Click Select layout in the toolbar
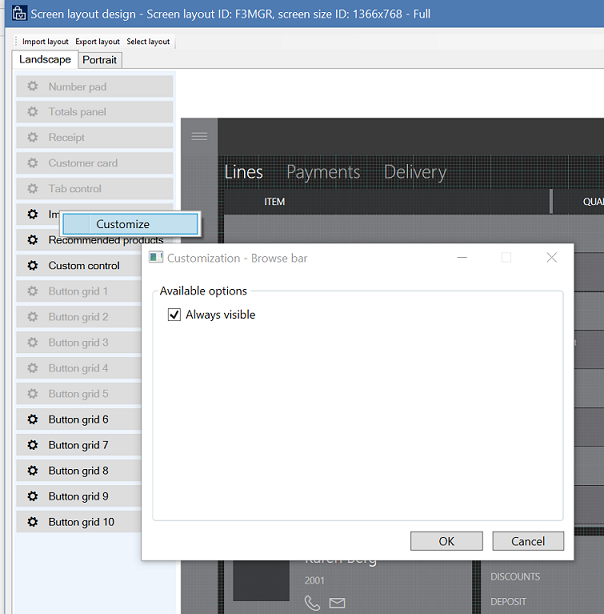The image size is (604, 614). tap(148, 42)
